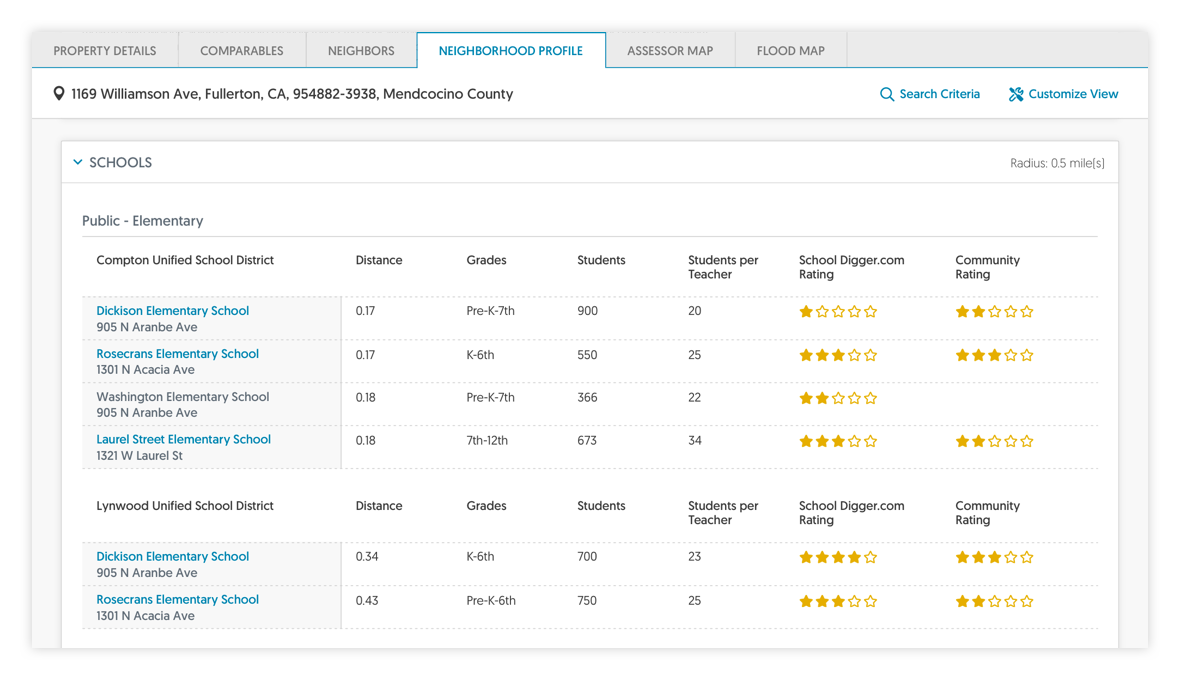Viewport: 1180px width, 680px height.
Task: Open the Comparables tab
Action: (242, 51)
